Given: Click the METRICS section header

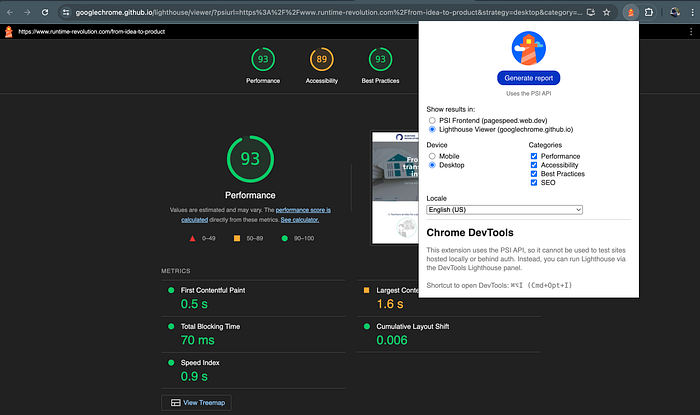Looking at the screenshot, I should point(176,271).
